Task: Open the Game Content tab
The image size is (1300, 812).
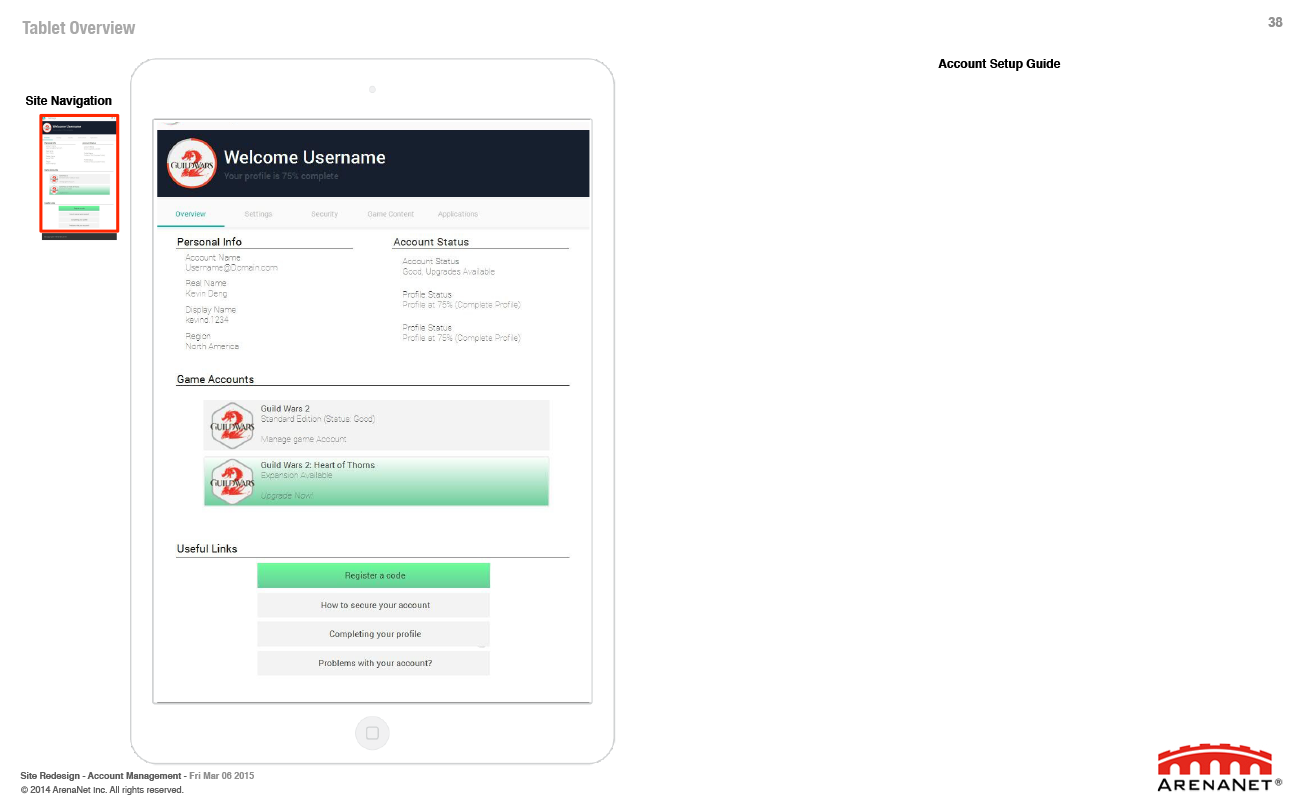Action: 390,214
